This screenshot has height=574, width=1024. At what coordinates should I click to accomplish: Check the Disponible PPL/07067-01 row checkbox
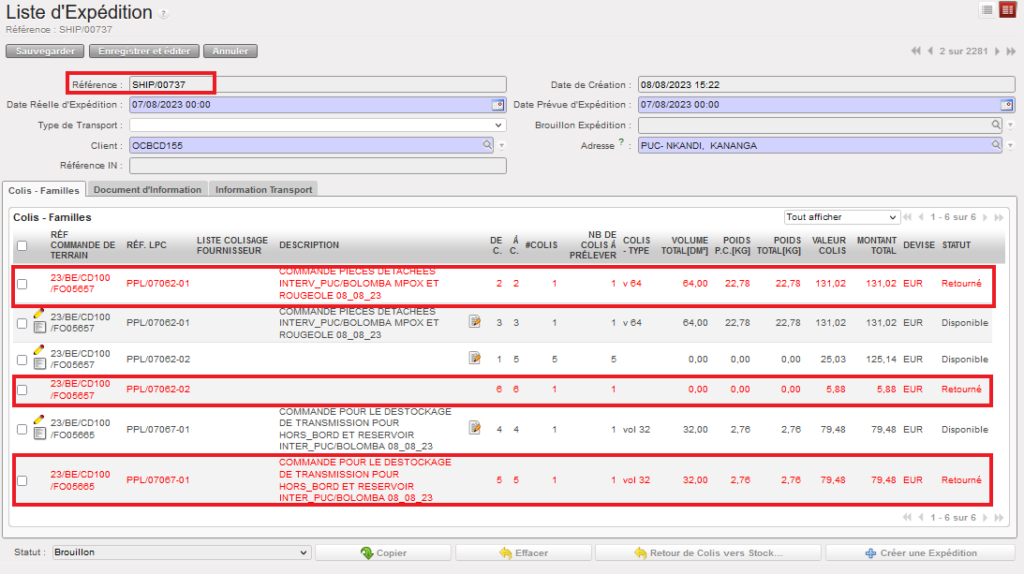(22, 429)
